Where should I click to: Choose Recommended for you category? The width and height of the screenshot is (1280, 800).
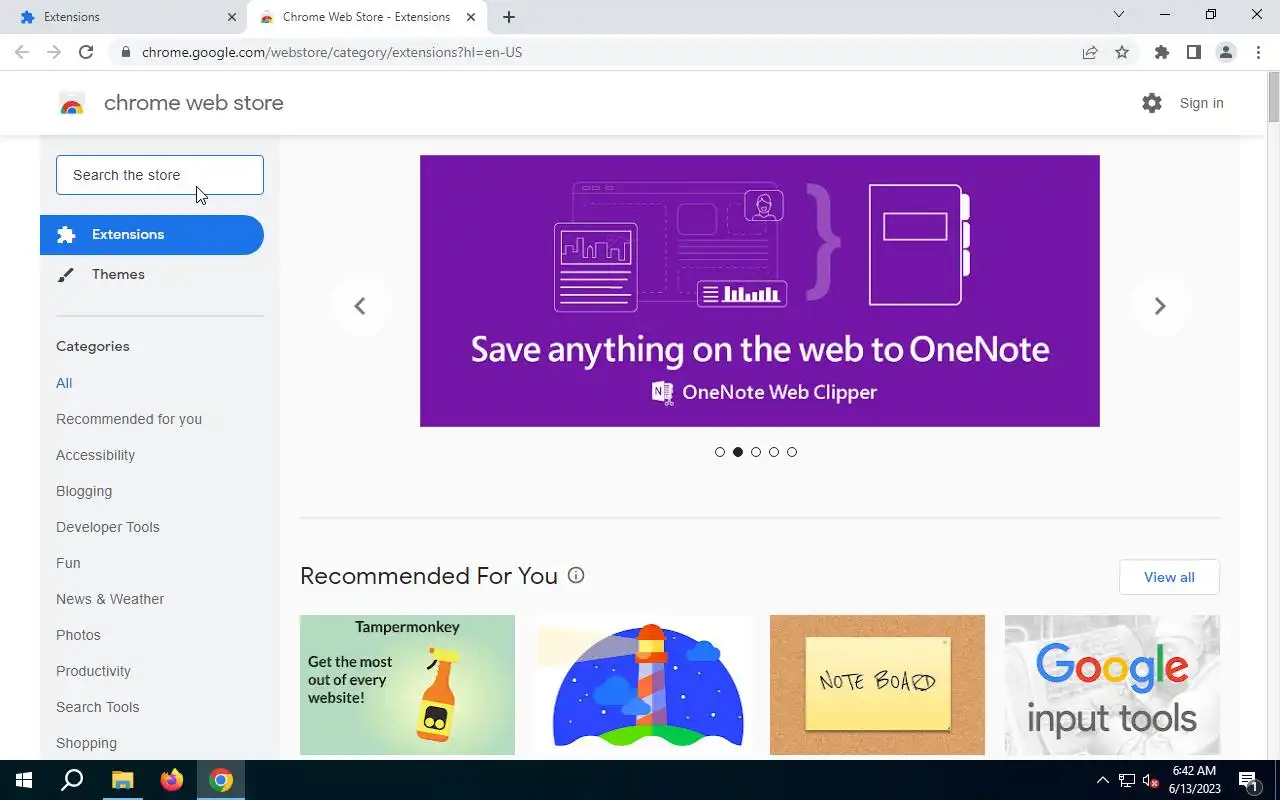tap(129, 419)
